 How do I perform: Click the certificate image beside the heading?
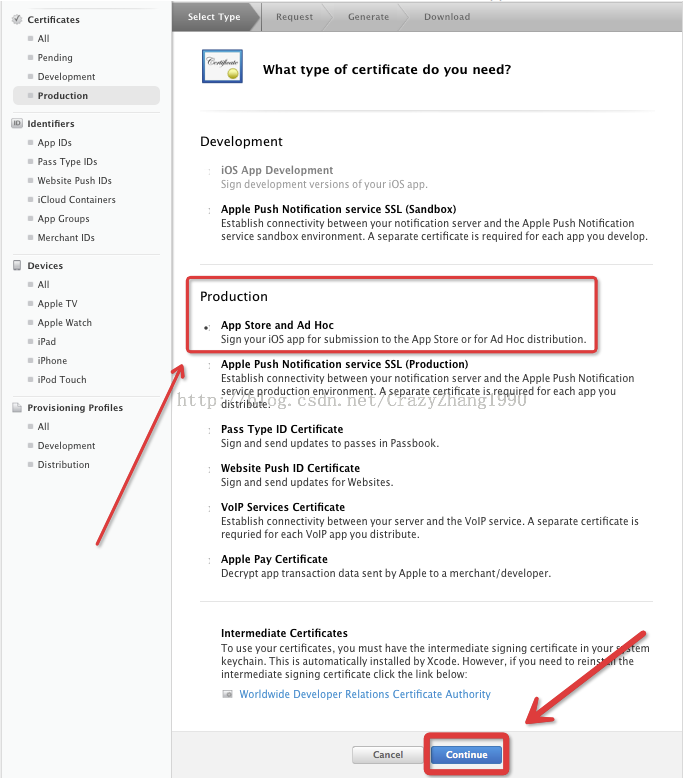click(x=222, y=66)
